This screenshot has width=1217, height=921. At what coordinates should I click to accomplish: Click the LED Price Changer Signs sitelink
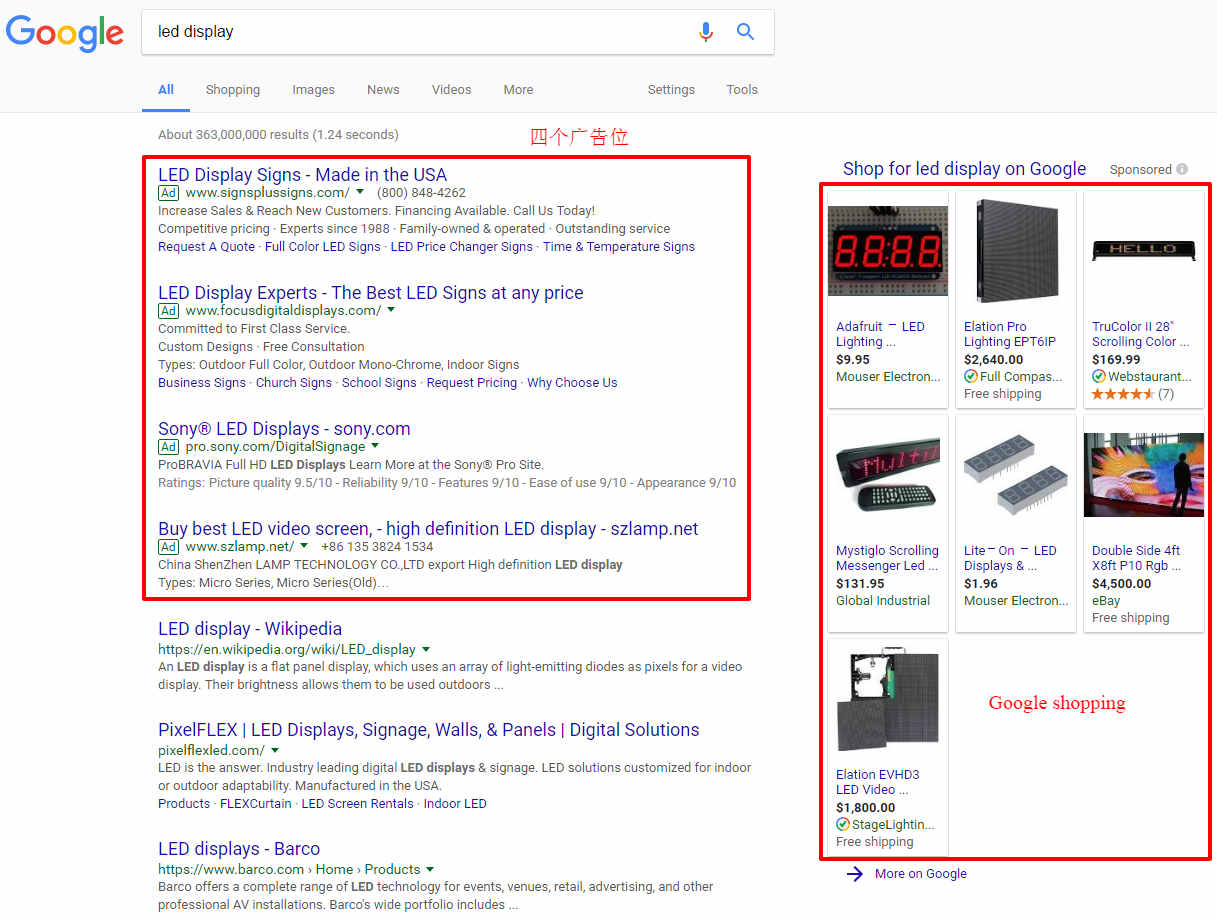point(462,246)
